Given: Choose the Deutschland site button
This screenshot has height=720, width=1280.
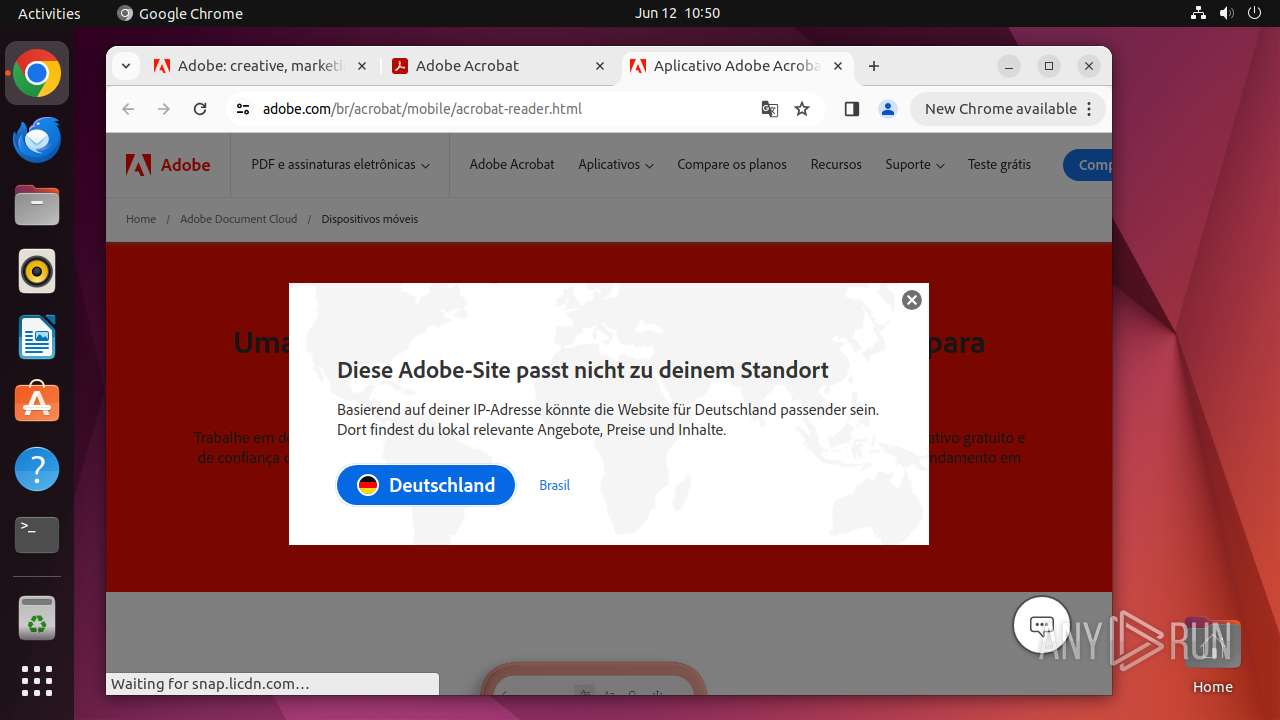Looking at the screenshot, I should [x=426, y=485].
